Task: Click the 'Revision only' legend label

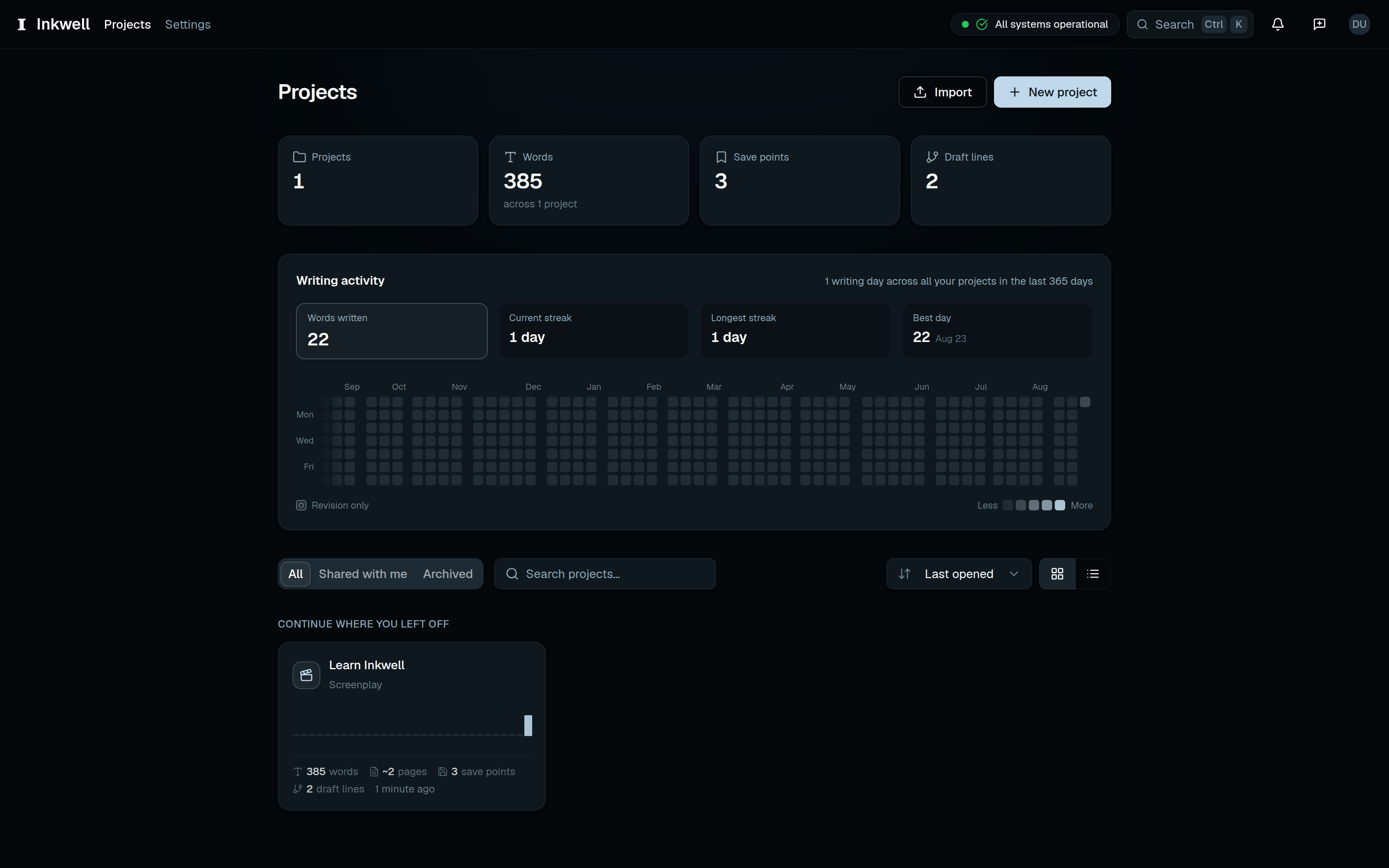Action: pos(340,505)
